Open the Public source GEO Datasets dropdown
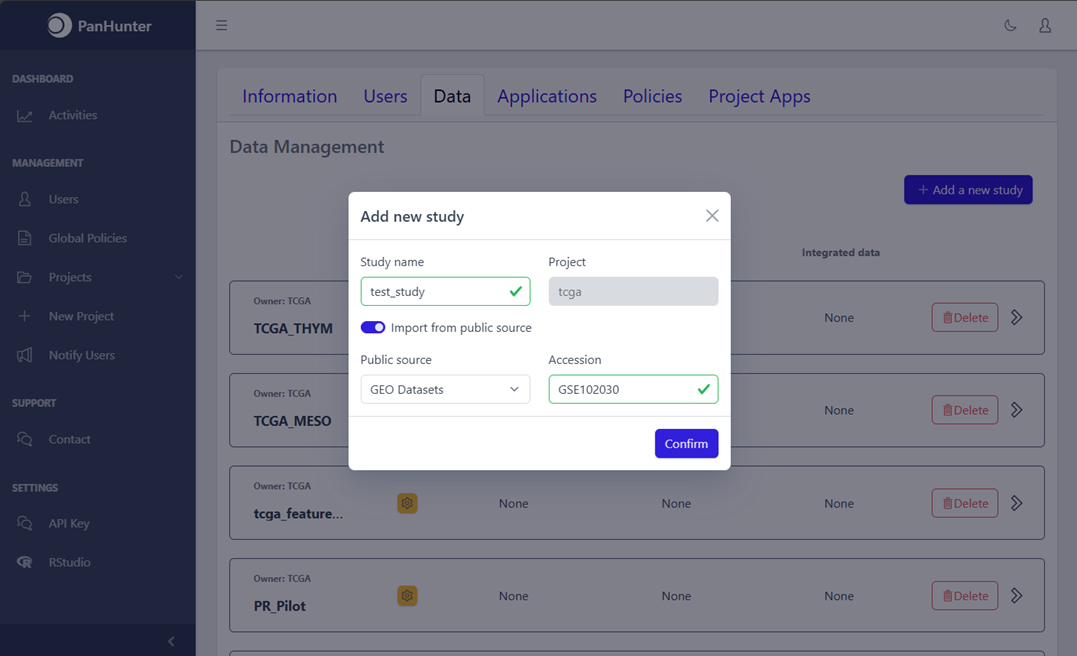The image size is (1077, 656). click(x=445, y=389)
